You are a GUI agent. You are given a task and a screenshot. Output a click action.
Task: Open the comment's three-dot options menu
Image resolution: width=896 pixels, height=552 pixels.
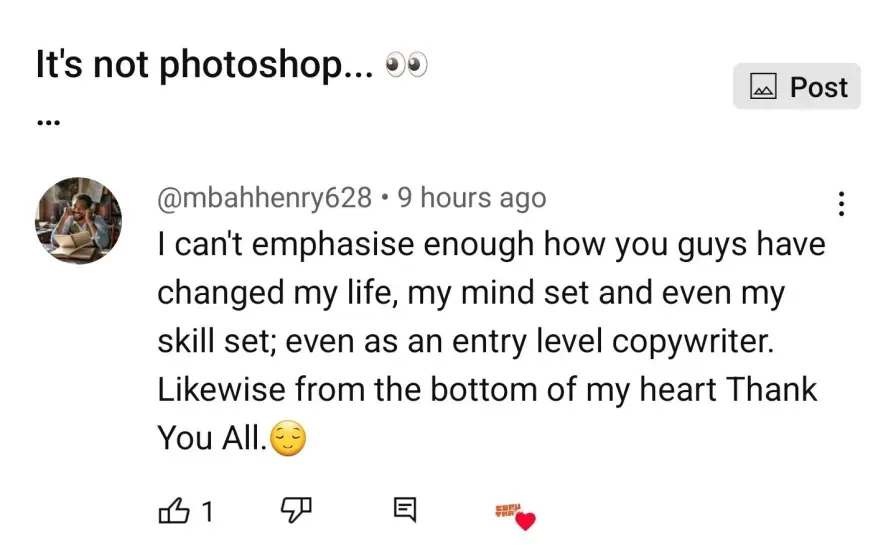pos(841,205)
